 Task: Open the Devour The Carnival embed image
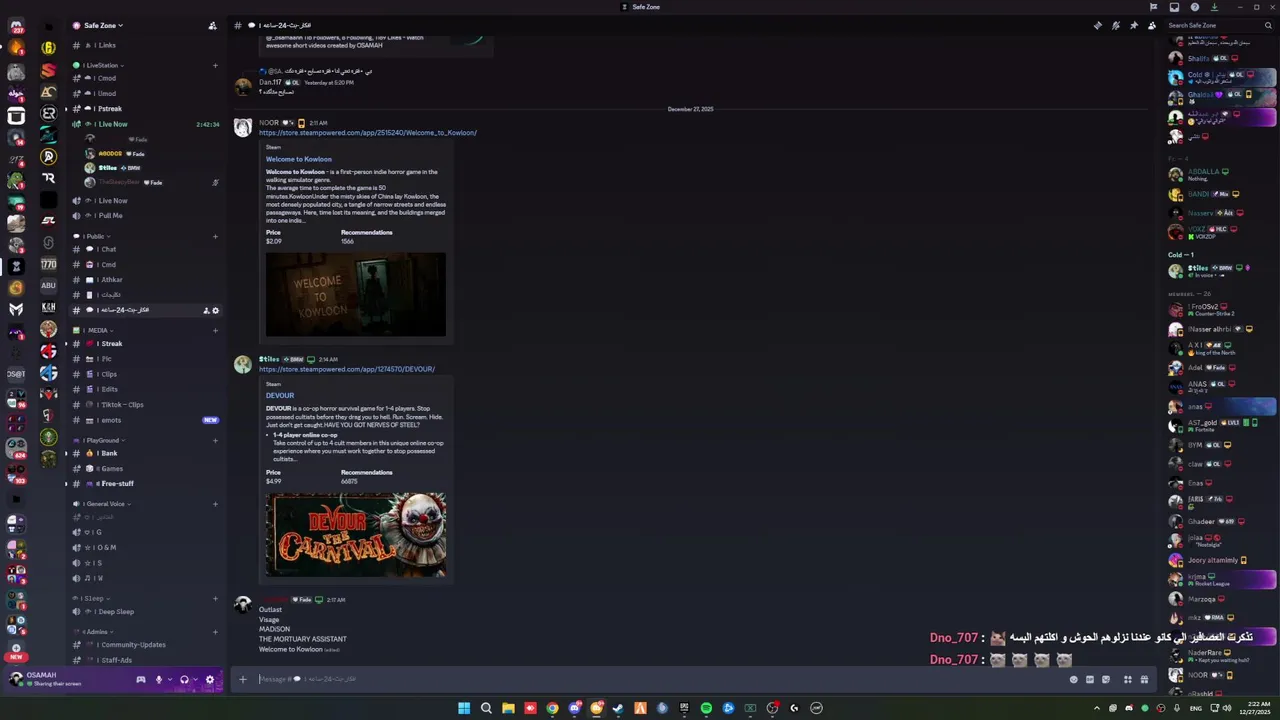coord(356,535)
